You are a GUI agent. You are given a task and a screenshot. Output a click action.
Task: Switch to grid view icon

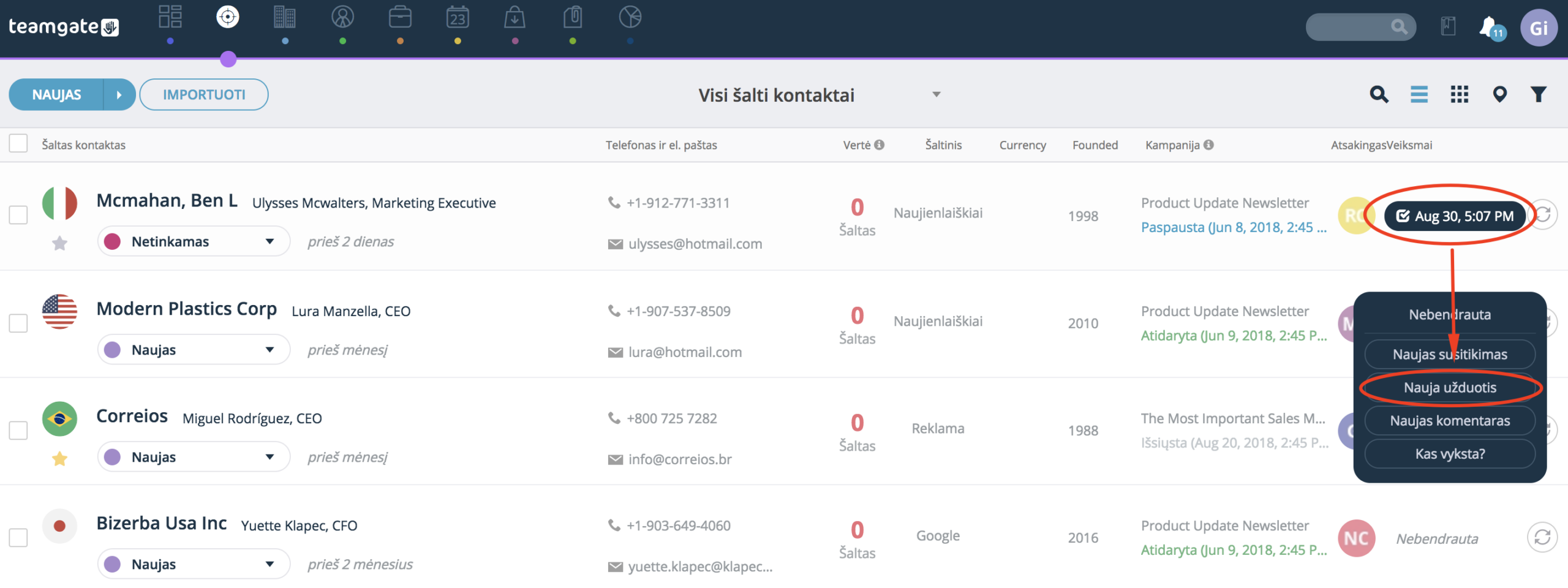tap(1460, 94)
